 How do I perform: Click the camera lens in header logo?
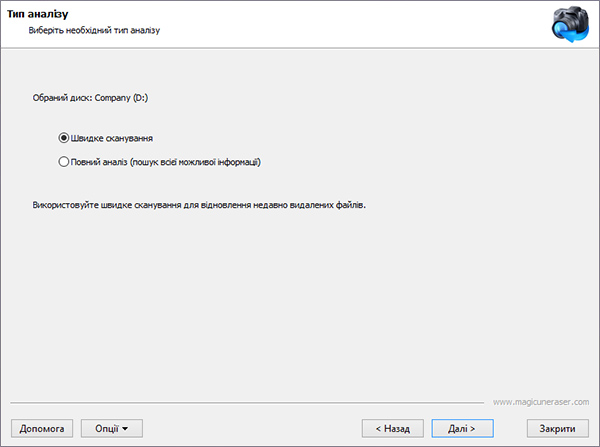click(x=562, y=29)
